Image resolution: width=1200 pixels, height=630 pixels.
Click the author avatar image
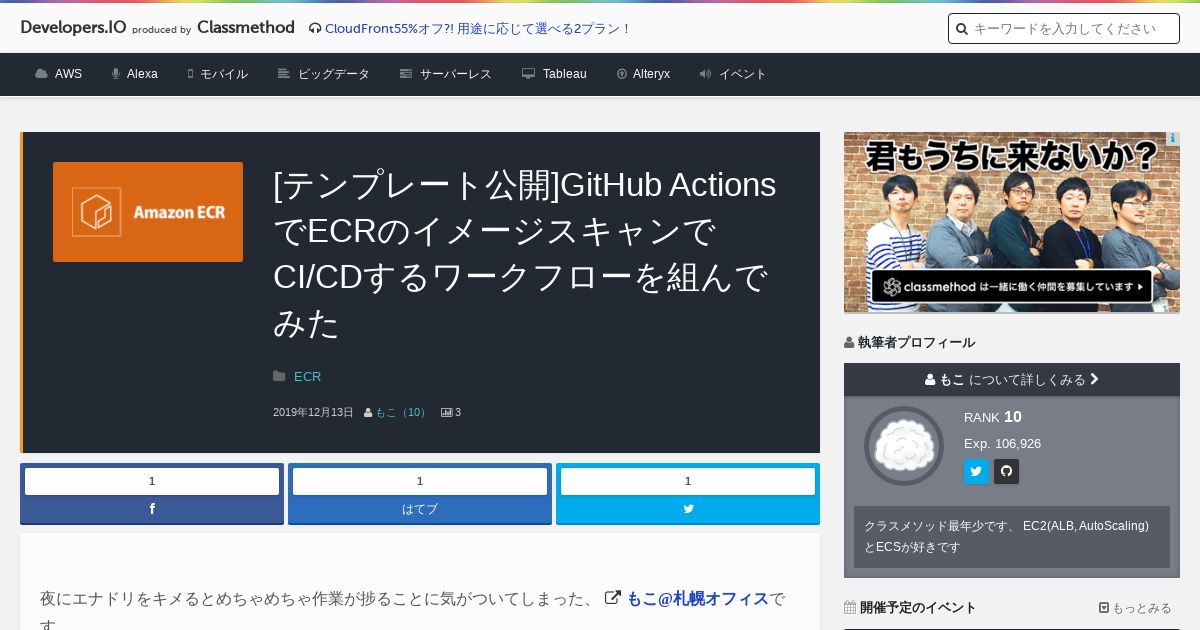[904, 446]
